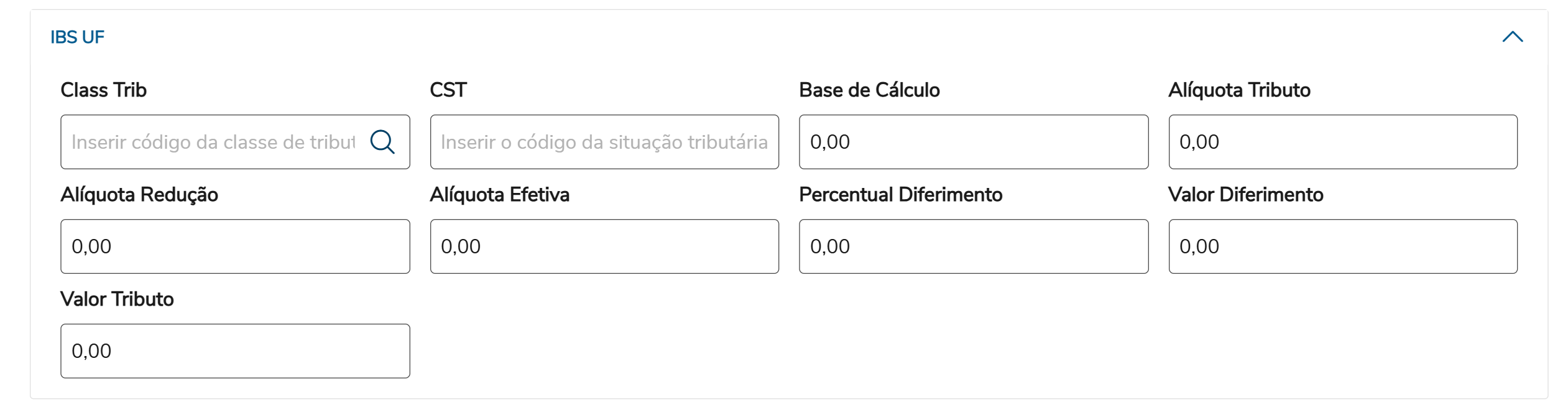Click the "Valor Diferimento" label text
1568x417 pixels.
click(1245, 195)
